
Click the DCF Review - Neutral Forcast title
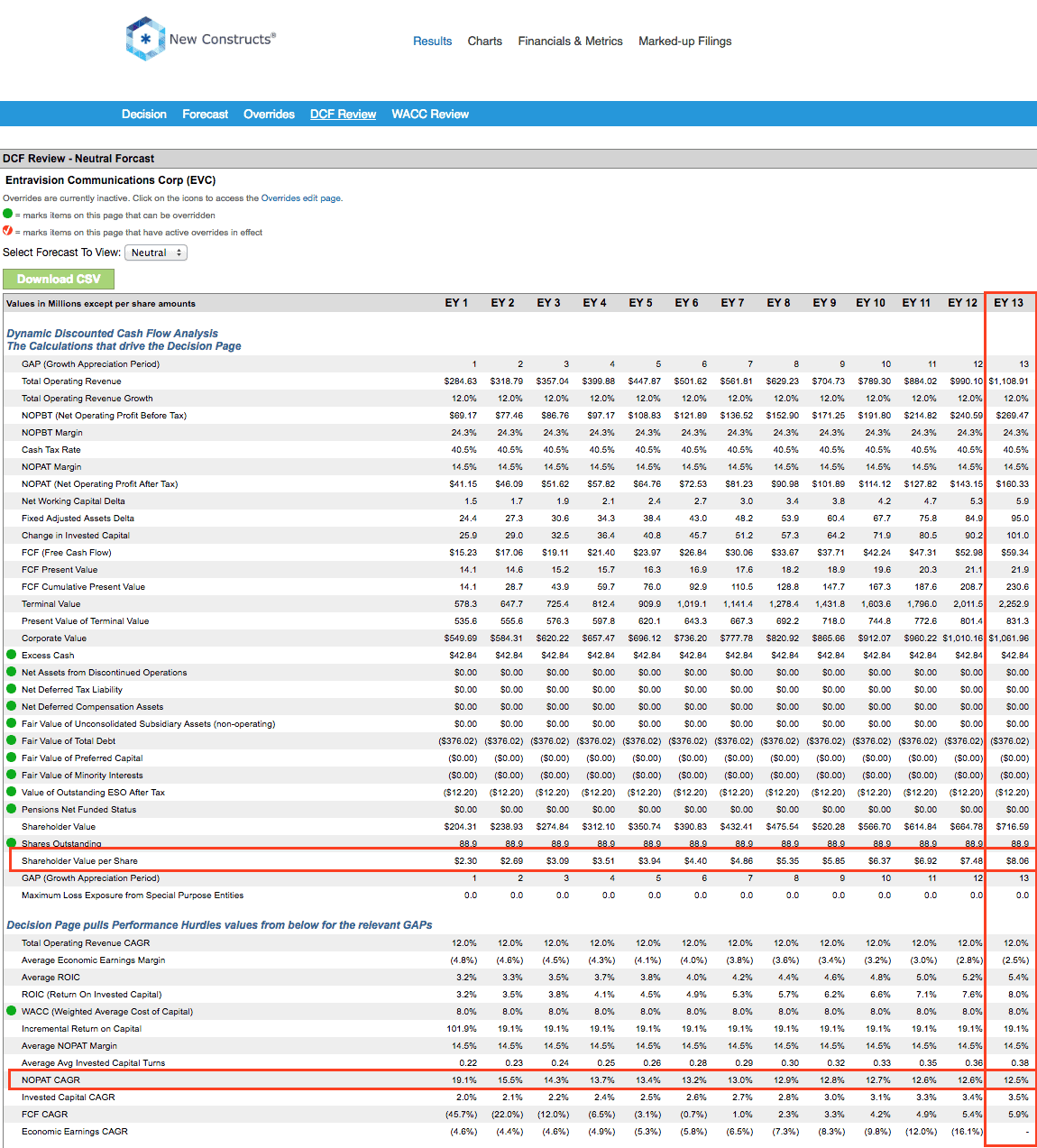[78, 159]
